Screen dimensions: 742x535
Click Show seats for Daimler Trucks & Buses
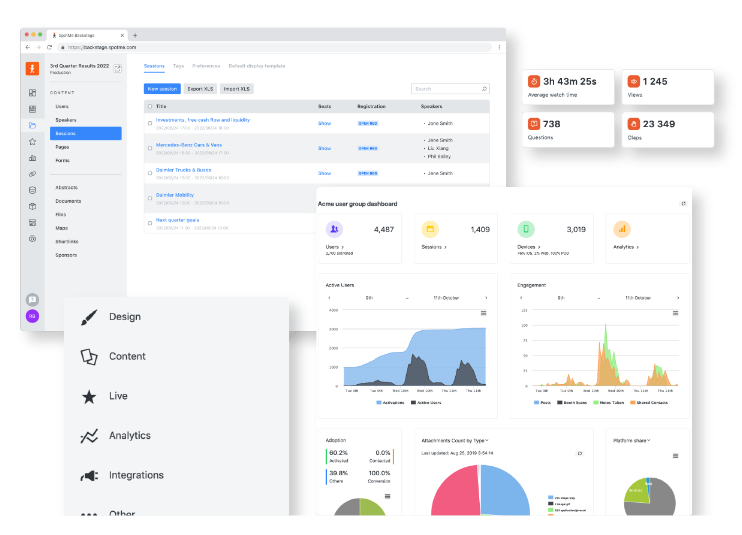324,173
